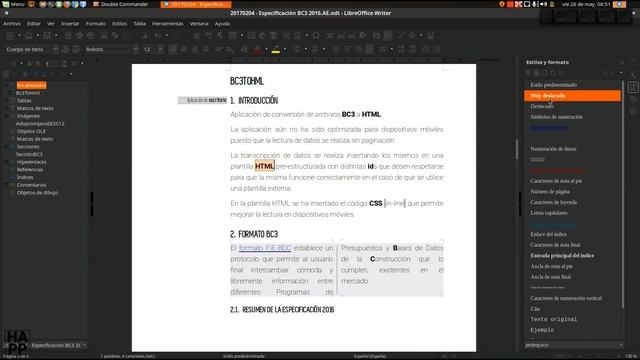Show frame styles in Estilos y formato
Image resolution: width=640 pixels, height=360 pixels.
pyautogui.click(x=545, y=73)
